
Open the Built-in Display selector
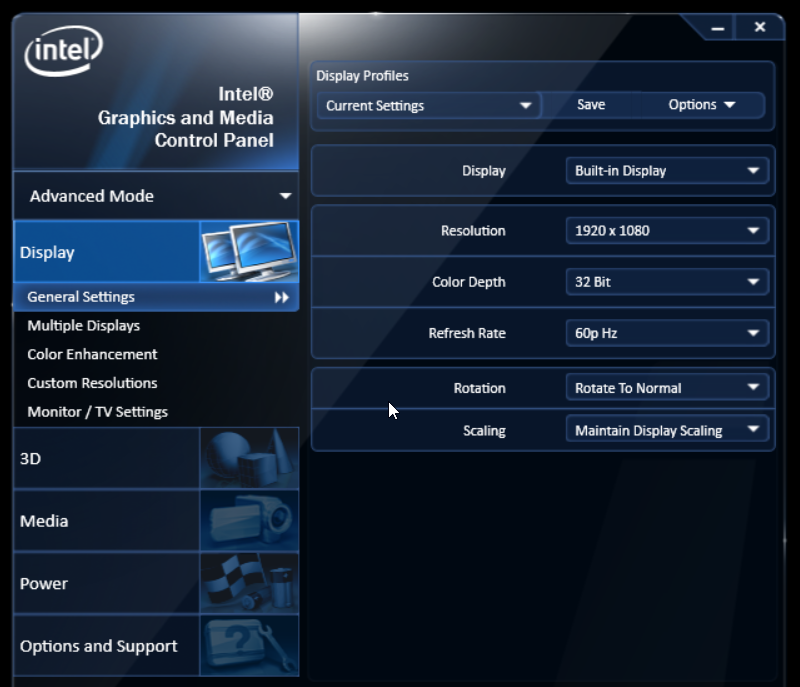point(667,171)
